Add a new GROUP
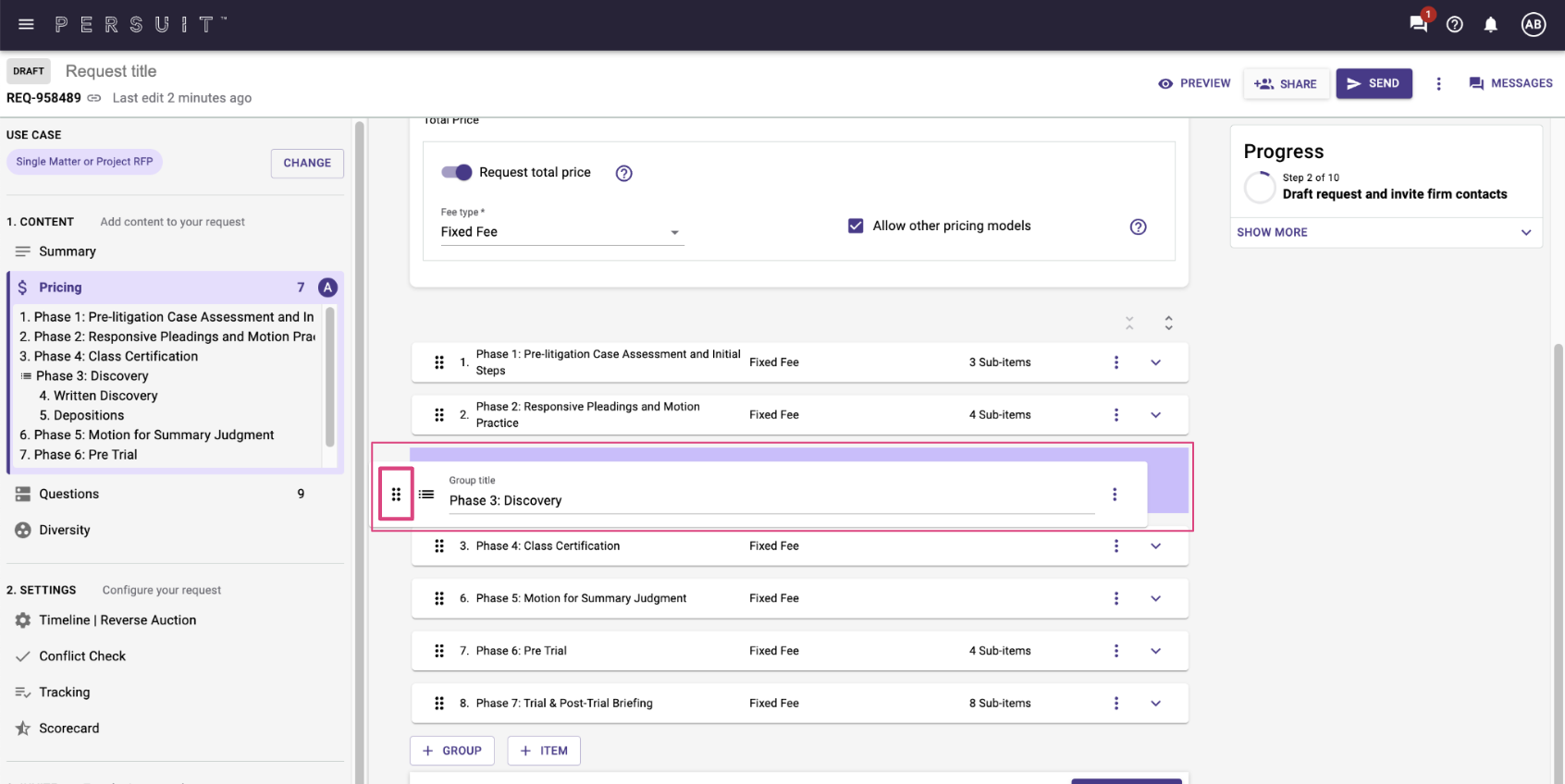The height and width of the screenshot is (784, 1565). (x=452, y=751)
